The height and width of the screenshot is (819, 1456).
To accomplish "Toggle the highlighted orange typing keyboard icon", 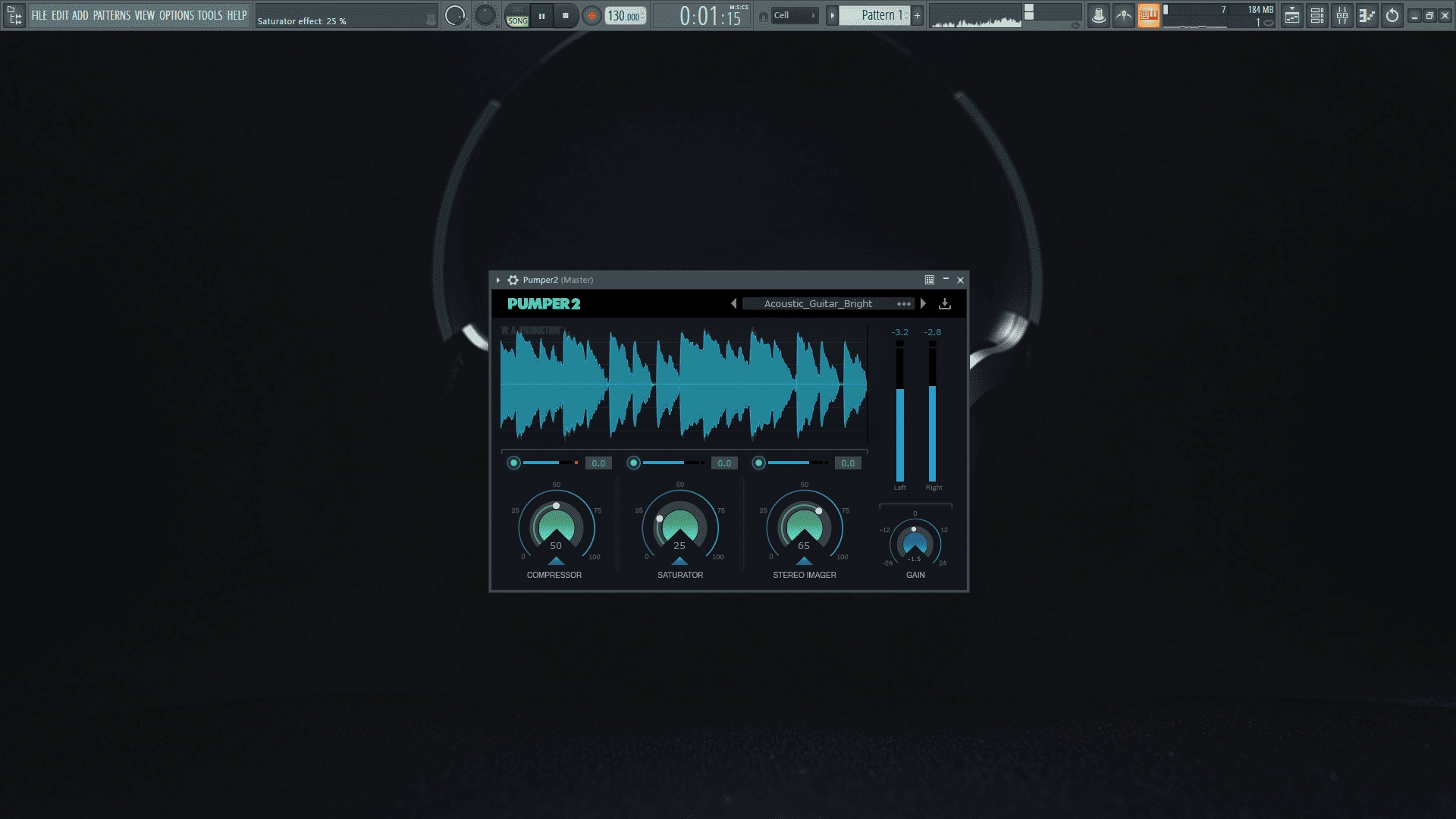I will tap(1148, 16).
